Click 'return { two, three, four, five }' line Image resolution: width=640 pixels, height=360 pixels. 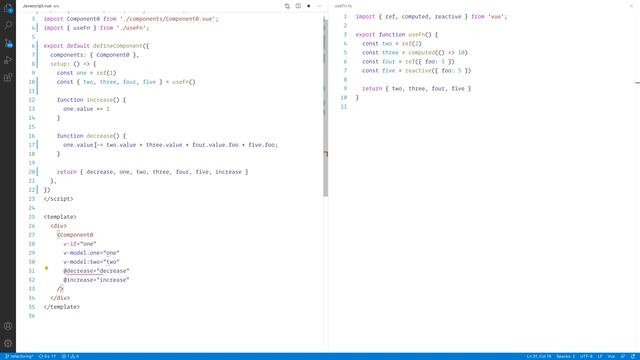(416, 89)
